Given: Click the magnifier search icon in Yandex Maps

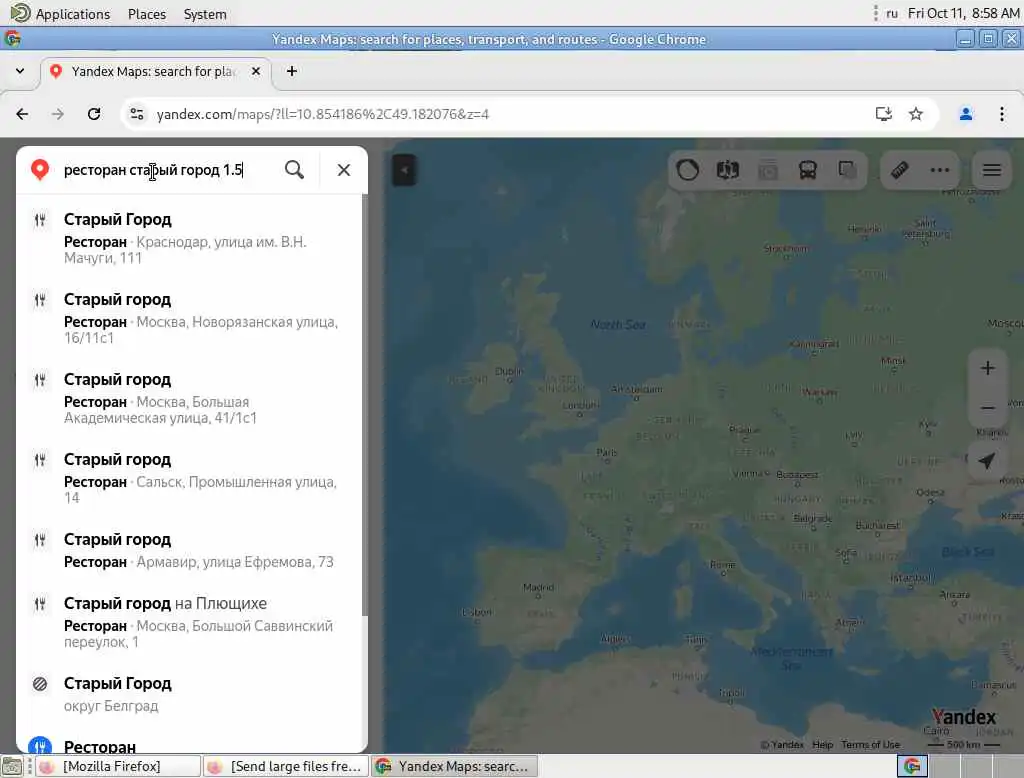Looking at the screenshot, I should pyautogui.click(x=295, y=170).
